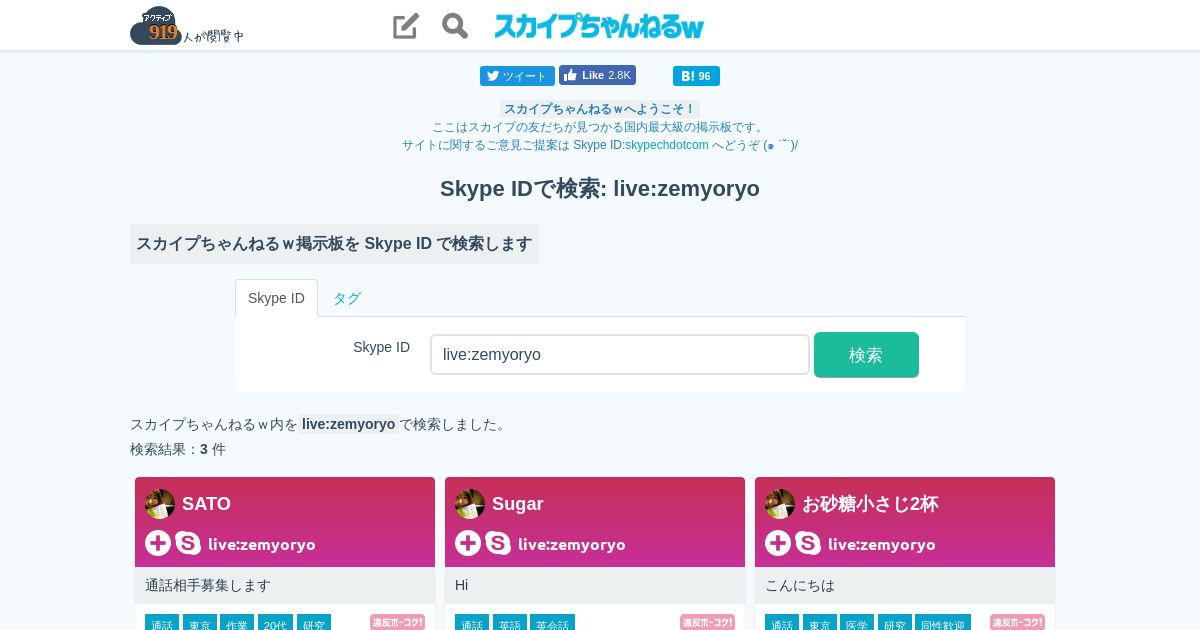Go to the スカイプちゃんねるw site logo
This screenshot has width=1200, height=630.
coord(599,26)
